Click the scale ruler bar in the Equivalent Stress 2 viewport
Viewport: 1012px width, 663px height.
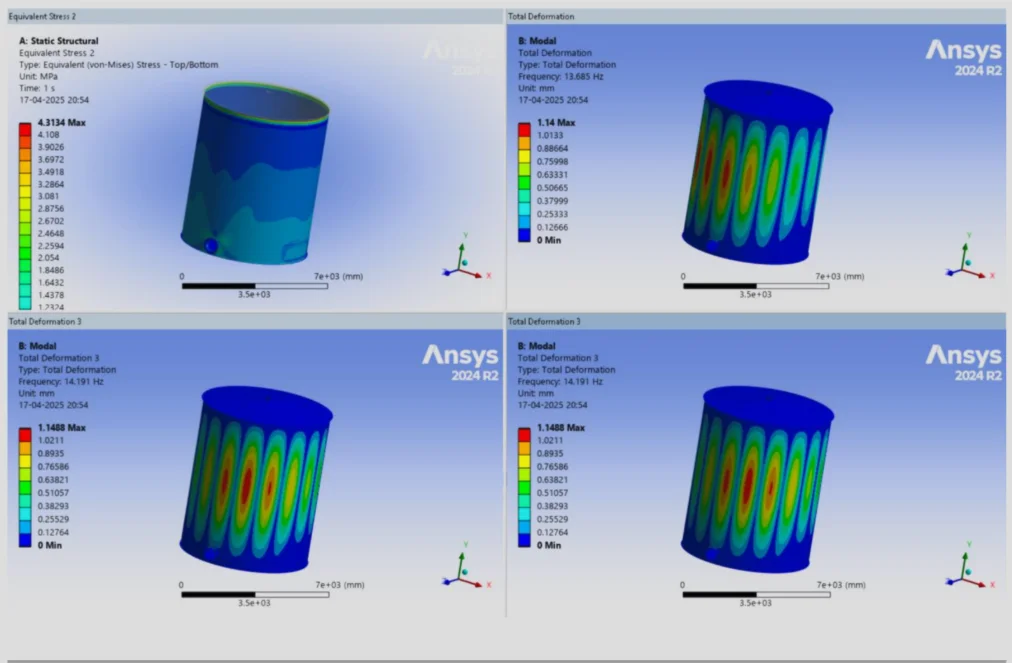point(255,286)
